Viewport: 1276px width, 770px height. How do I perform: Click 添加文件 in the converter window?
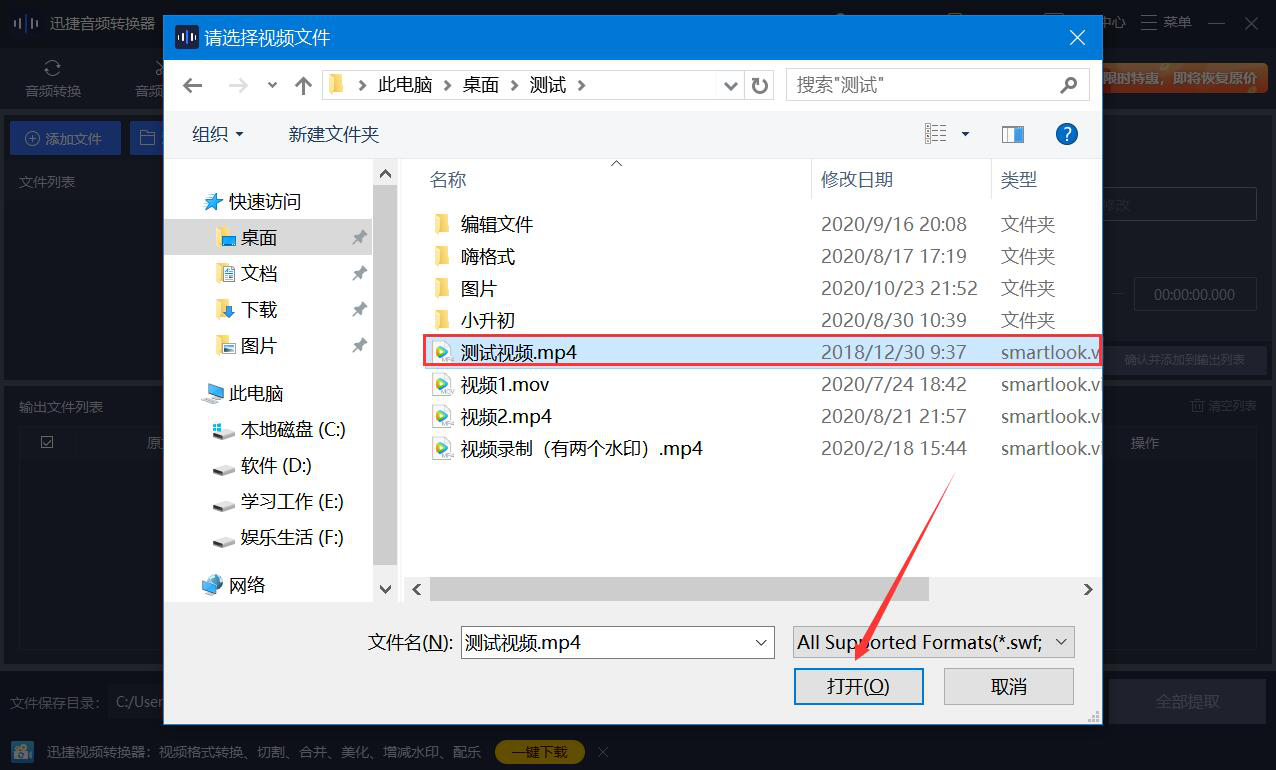click(65, 139)
